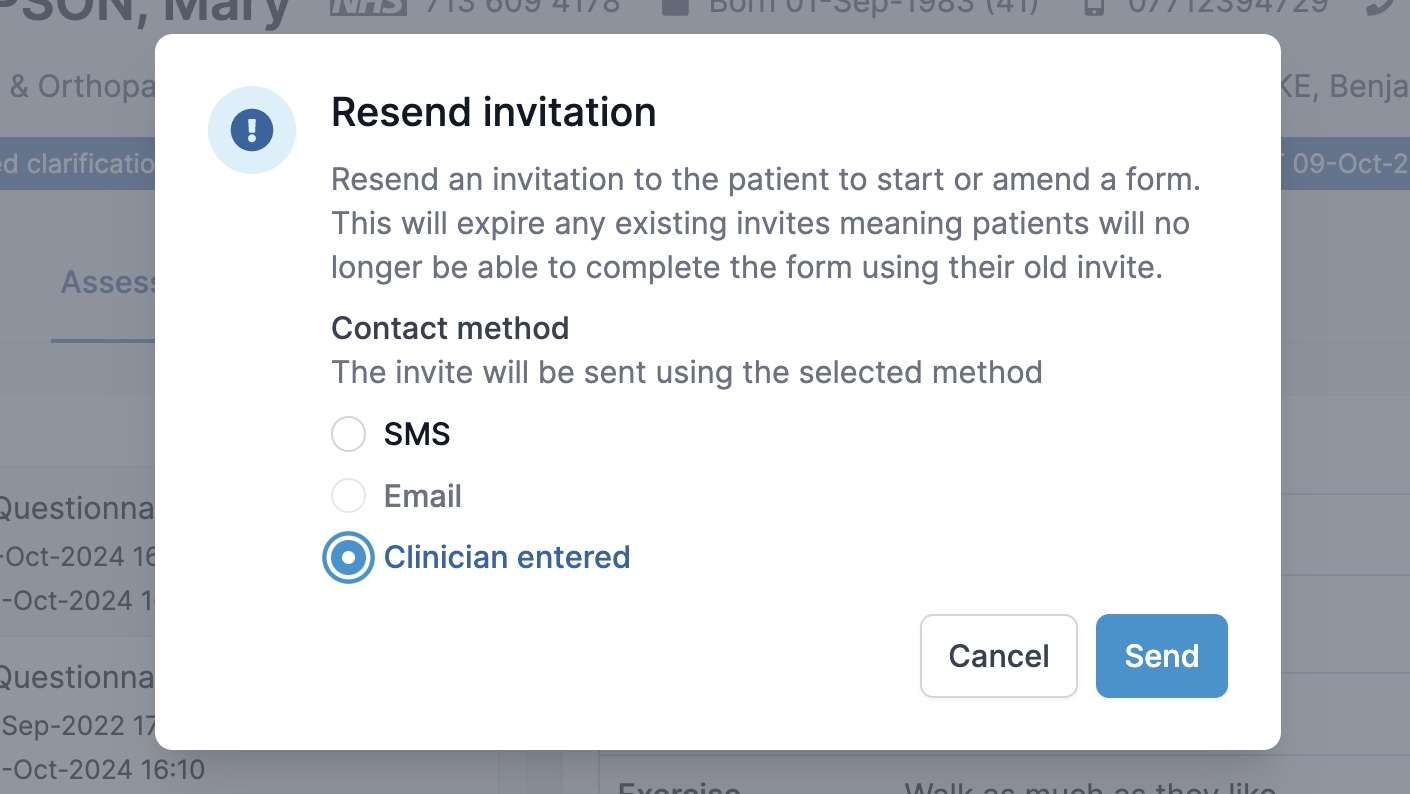This screenshot has width=1410, height=794.
Task: Click the Contact method heading
Action: 450,328
